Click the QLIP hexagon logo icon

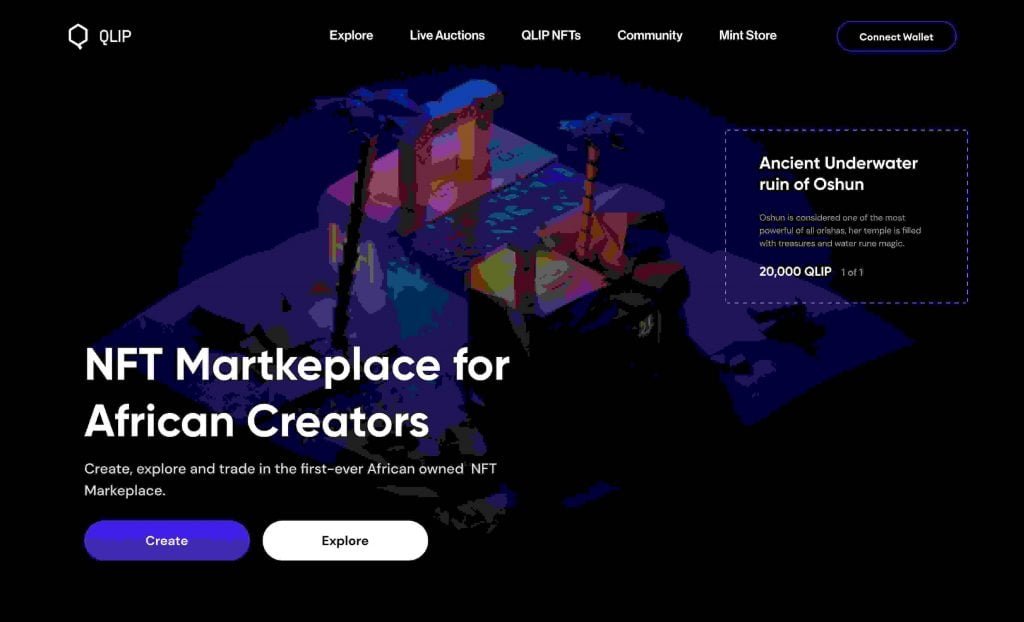78,37
